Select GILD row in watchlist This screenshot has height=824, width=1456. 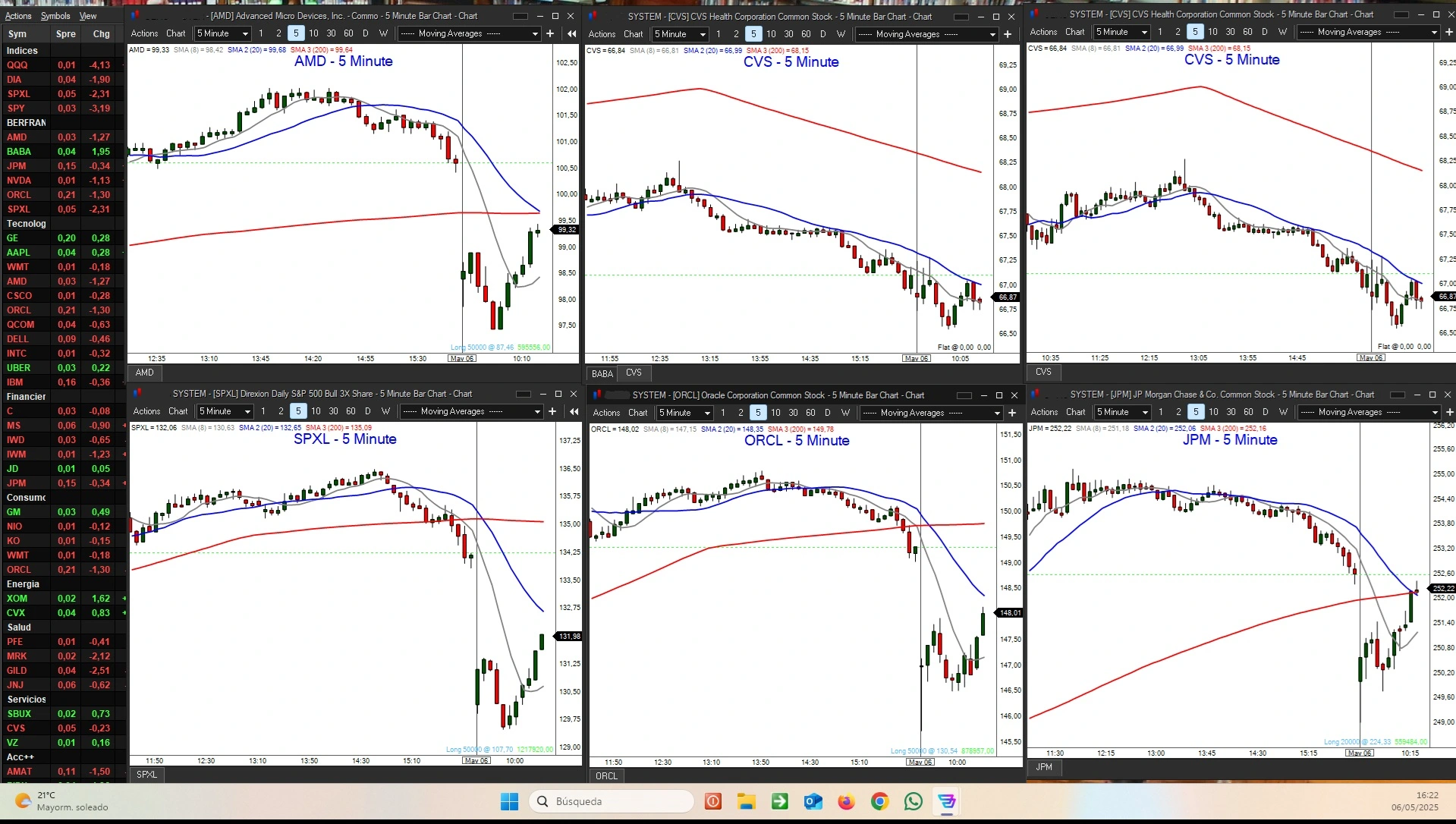click(62, 671)
